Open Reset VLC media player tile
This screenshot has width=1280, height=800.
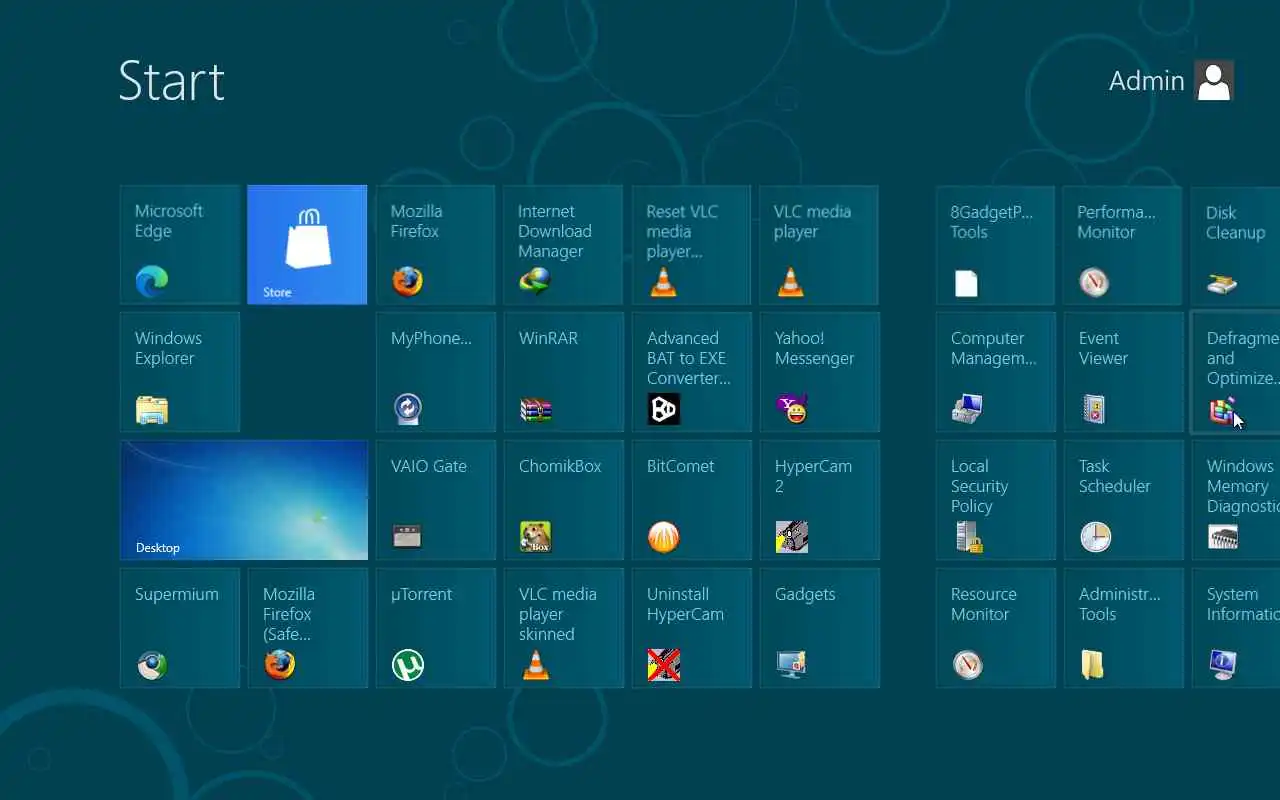691,245
